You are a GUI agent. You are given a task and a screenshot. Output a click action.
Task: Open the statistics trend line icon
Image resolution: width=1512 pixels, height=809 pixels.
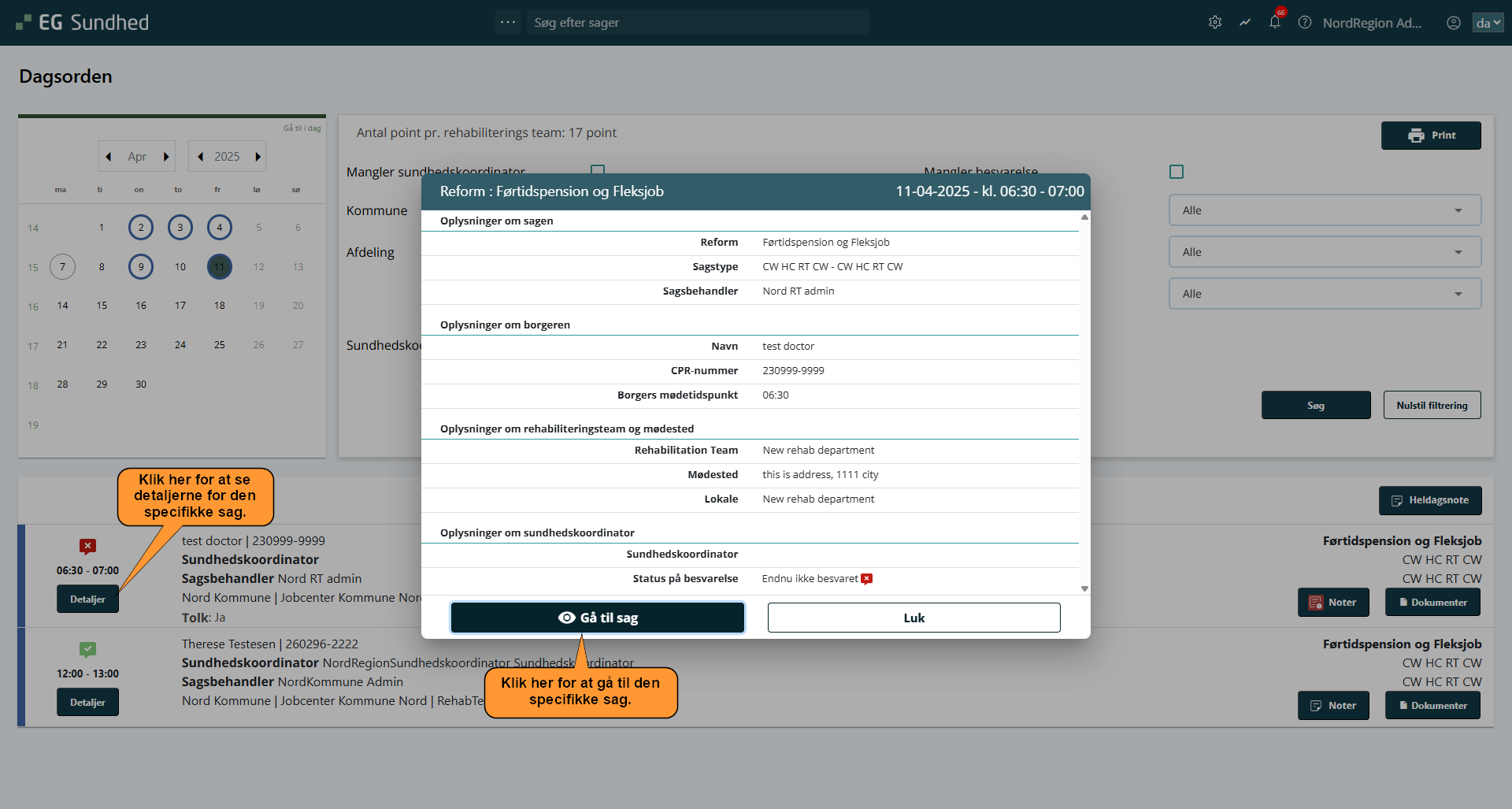[x=1245, y=23]
